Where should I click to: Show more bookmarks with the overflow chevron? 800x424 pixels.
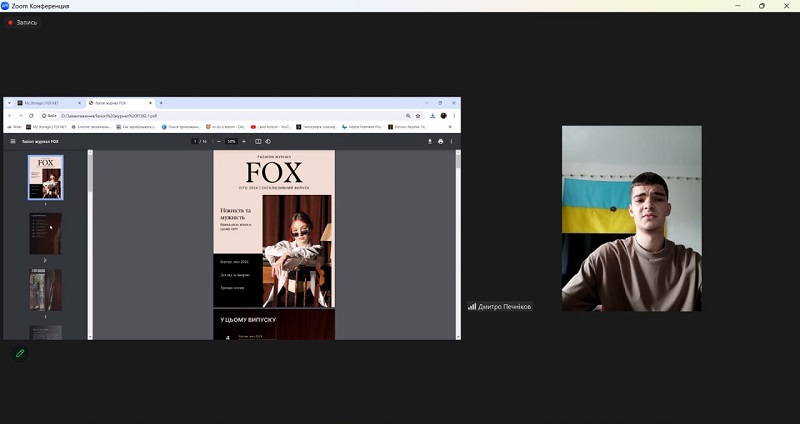(450, 127)
